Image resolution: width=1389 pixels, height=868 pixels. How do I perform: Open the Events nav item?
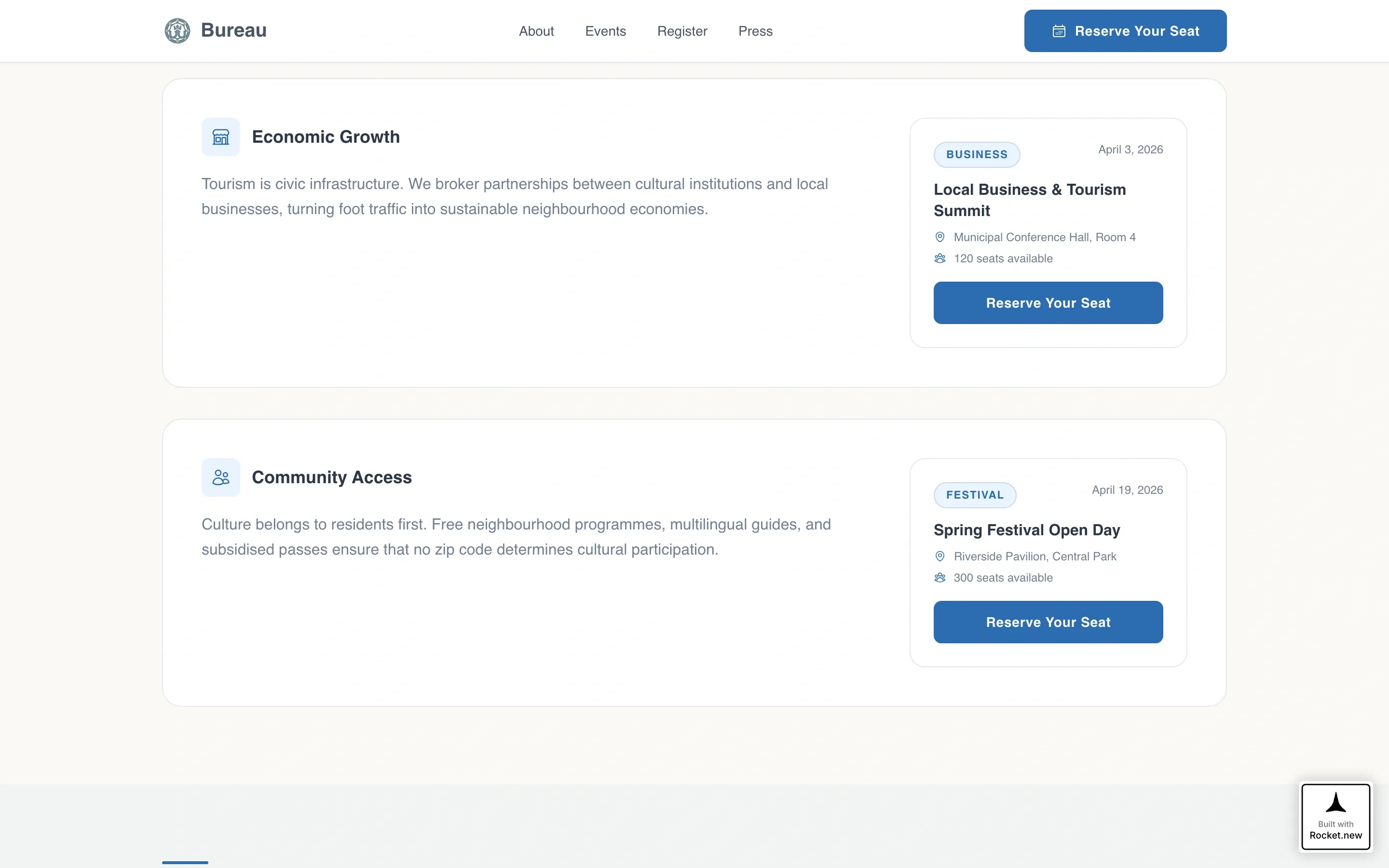tap(606, 31)
